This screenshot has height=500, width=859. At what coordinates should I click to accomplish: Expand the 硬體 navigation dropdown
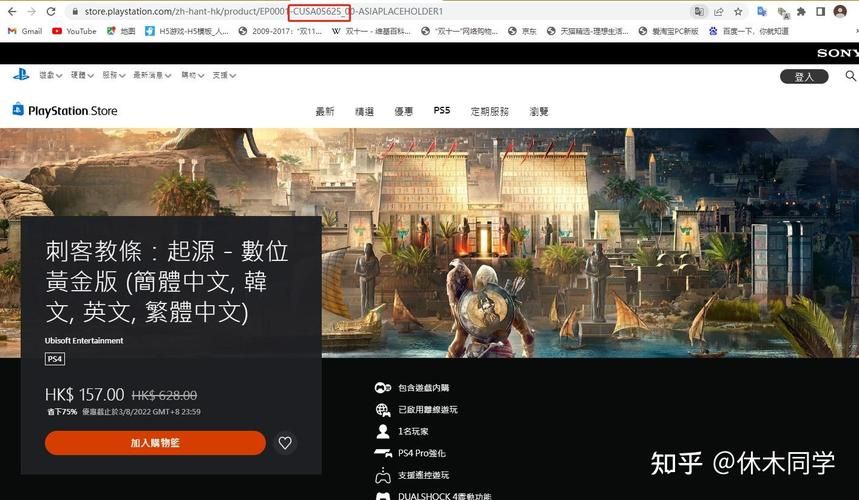[82, 75]
